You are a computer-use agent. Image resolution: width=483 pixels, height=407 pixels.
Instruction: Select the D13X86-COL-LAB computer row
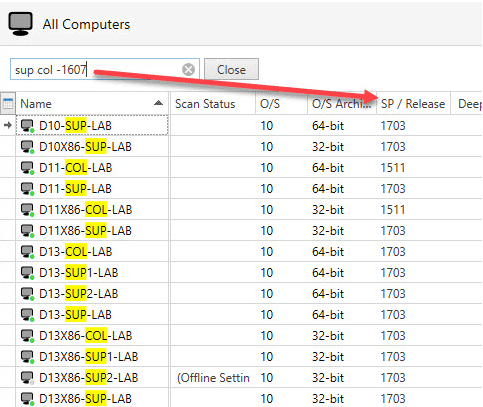point(241,336)
